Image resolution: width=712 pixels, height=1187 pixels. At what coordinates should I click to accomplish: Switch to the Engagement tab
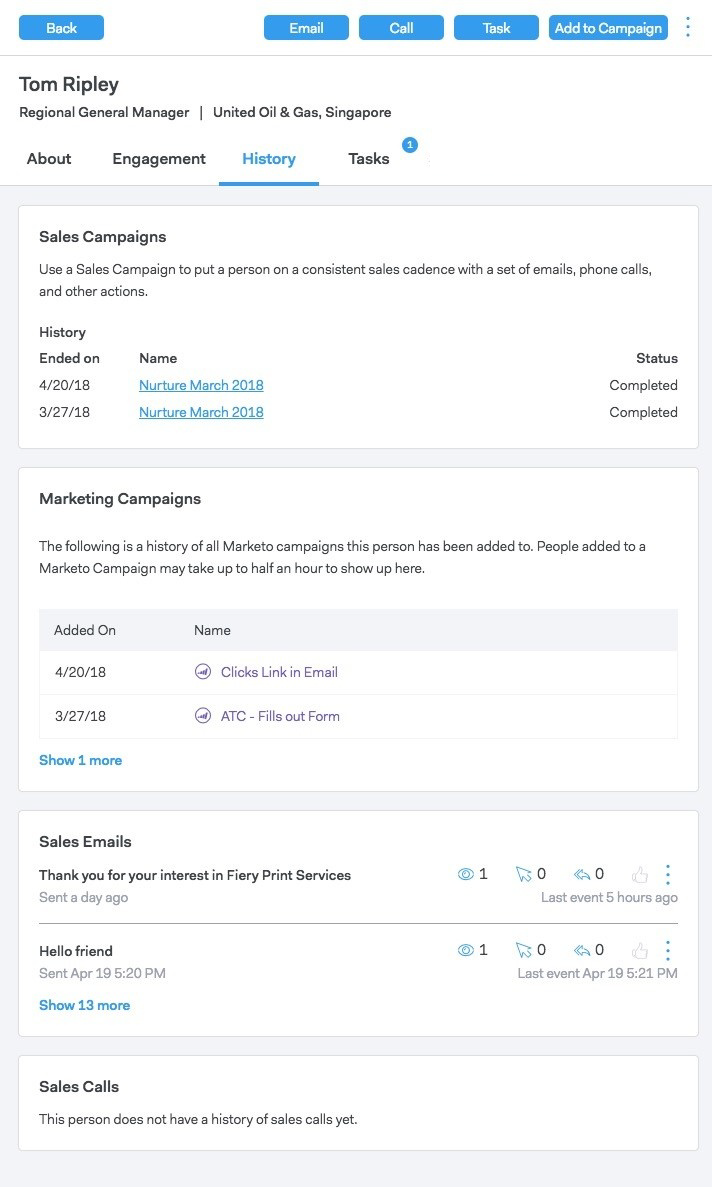159,158
